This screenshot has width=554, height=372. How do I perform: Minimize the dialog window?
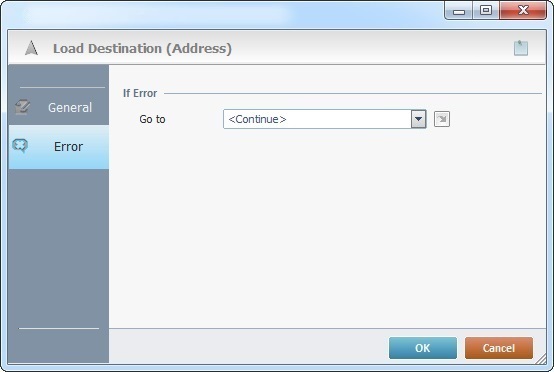[459, 11]
